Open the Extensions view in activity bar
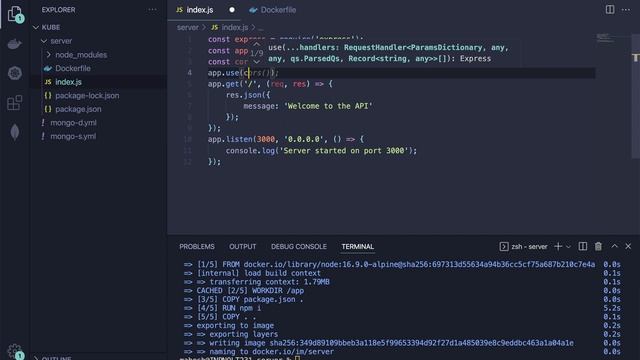 (x=15, y=102)
